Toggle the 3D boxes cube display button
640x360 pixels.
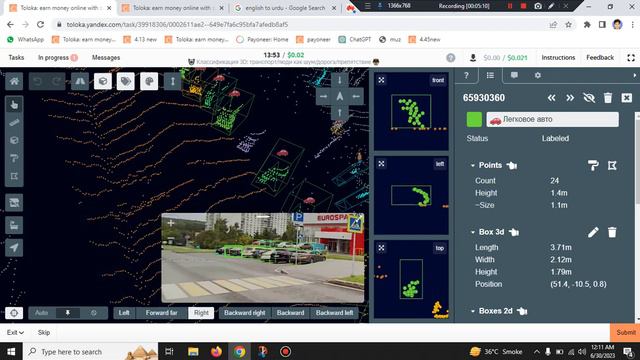[x=103, y=81]
